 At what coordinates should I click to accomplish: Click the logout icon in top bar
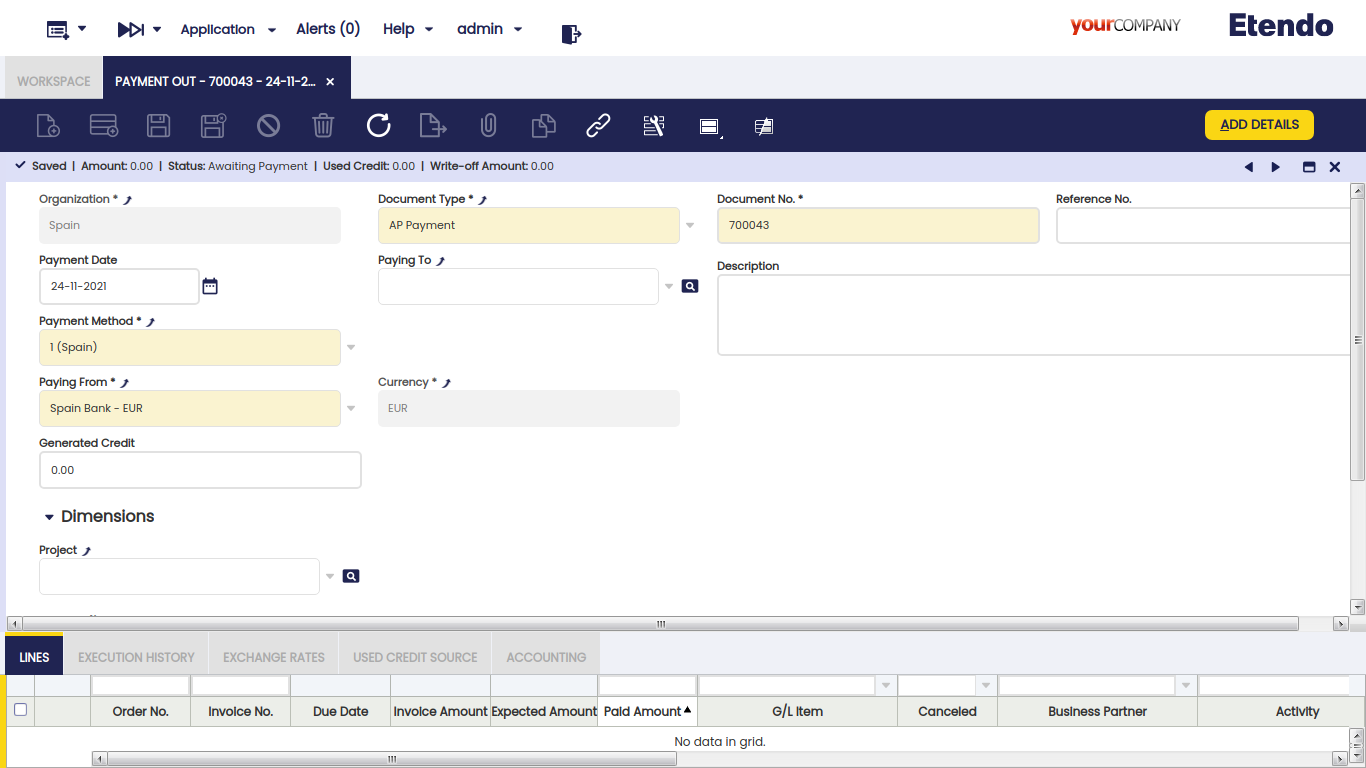pos(571,34)
